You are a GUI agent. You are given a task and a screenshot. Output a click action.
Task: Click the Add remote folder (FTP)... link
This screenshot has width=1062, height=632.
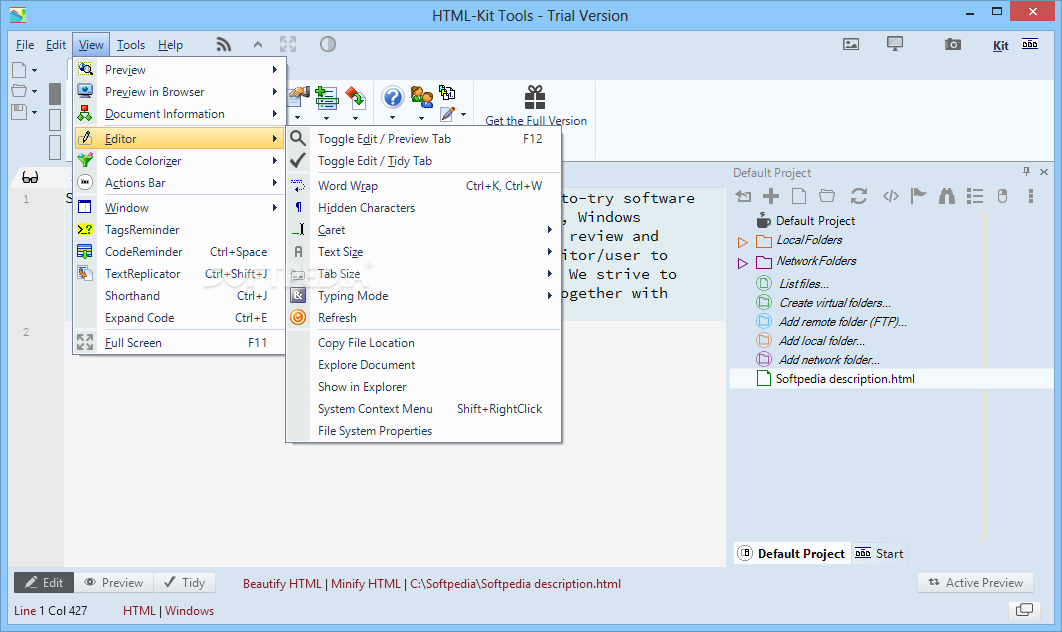pos(843,322)
